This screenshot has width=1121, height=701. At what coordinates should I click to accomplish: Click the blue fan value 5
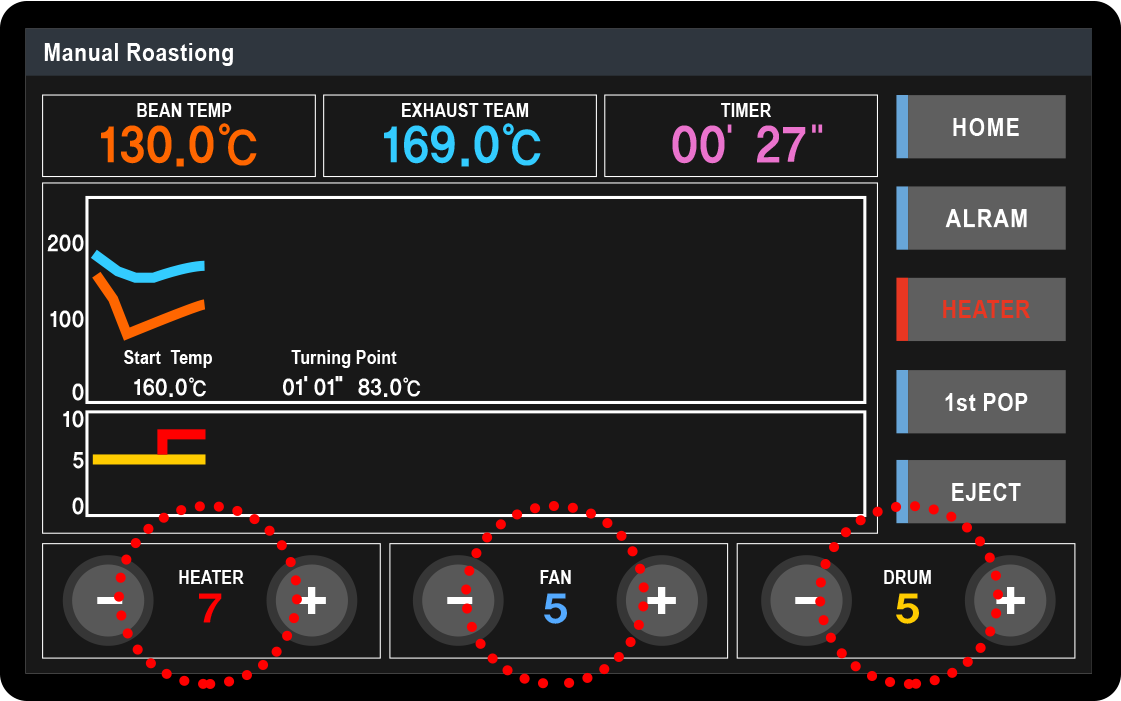pos(556,609)
